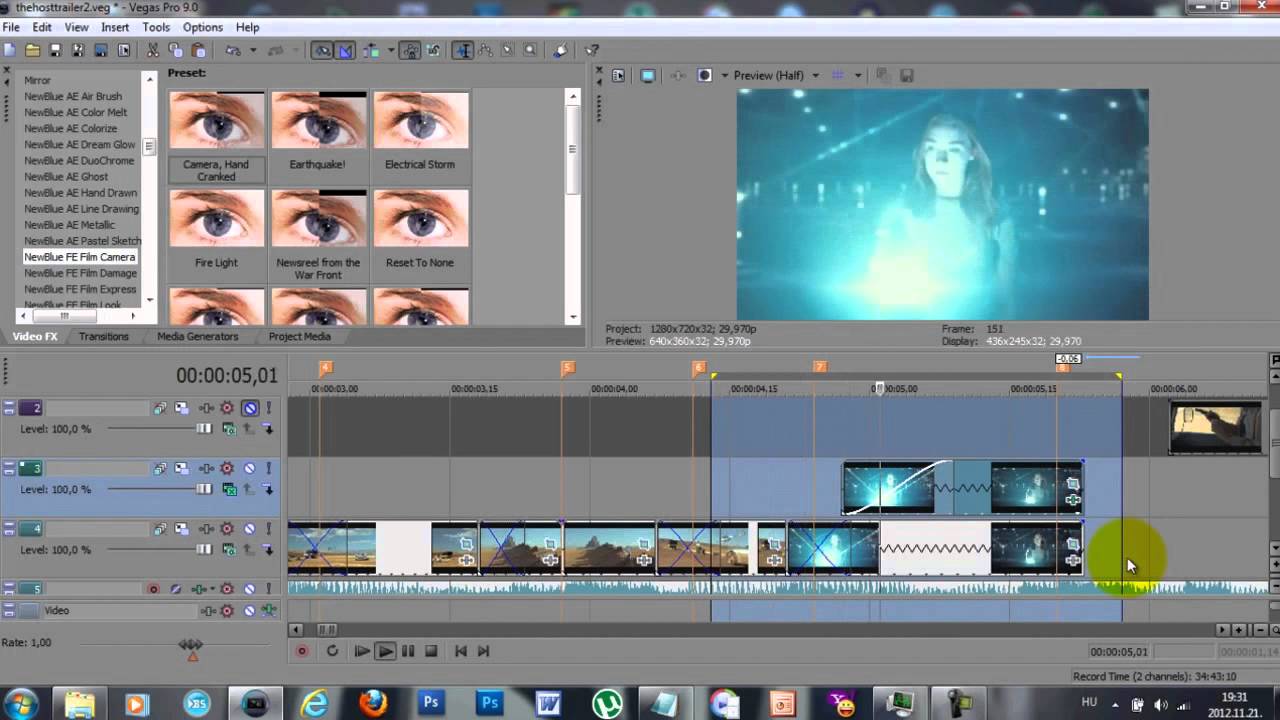Select the Zoom magnifier tool icon
The width and height of the screenshot is (1280, 720).
pos(530,50)
